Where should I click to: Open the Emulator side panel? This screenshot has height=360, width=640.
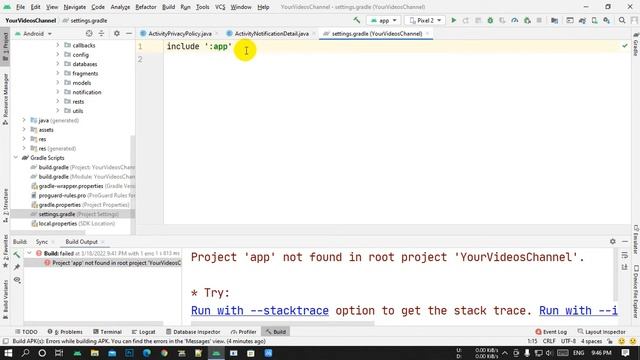tap(636, 239)
